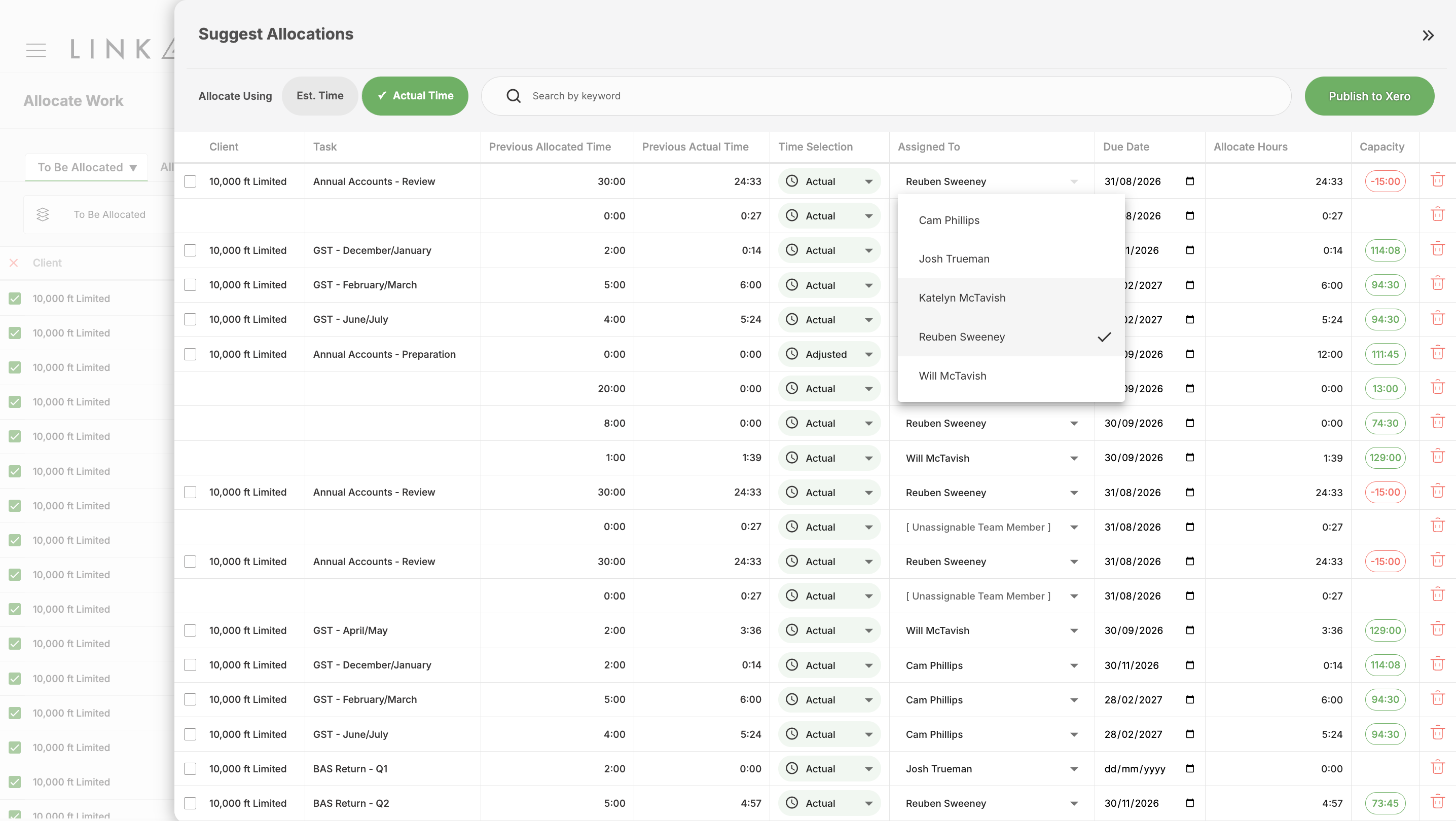This screenshot has width=1456, height=821.
Task: Sort by Client column header
Action: click(x=224, y=147)
